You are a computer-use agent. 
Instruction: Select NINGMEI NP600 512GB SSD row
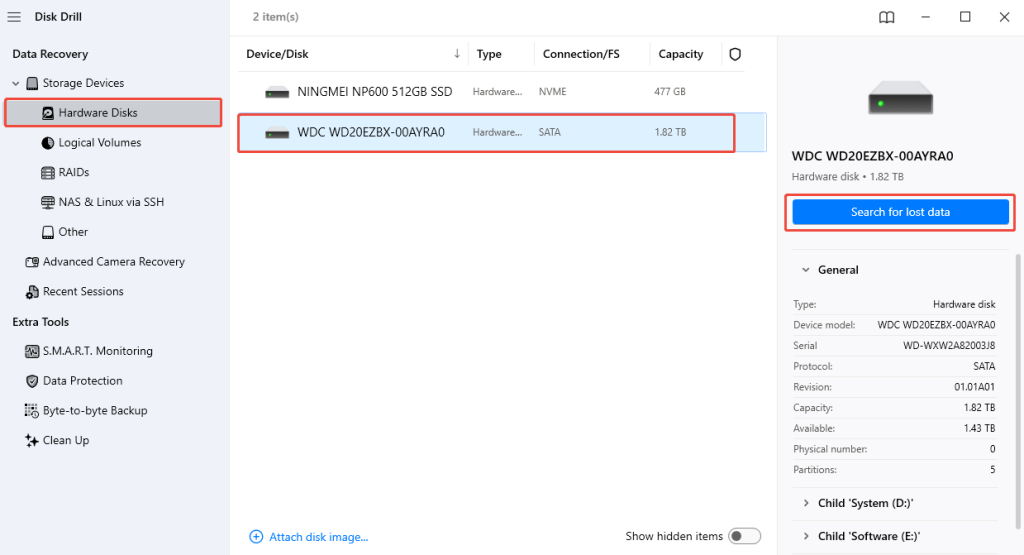(x=374, y=92)
